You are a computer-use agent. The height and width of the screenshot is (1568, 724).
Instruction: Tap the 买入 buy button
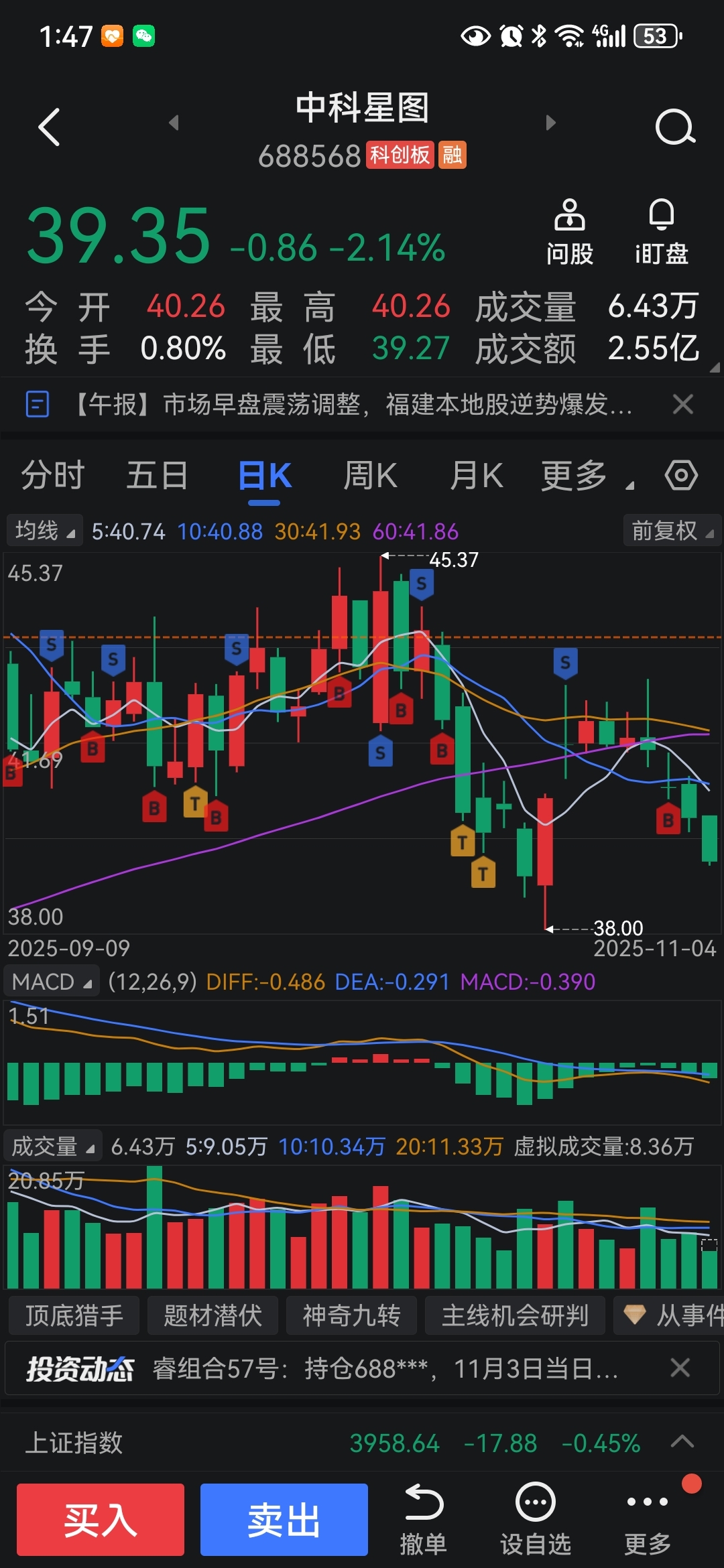point(101,1519)
